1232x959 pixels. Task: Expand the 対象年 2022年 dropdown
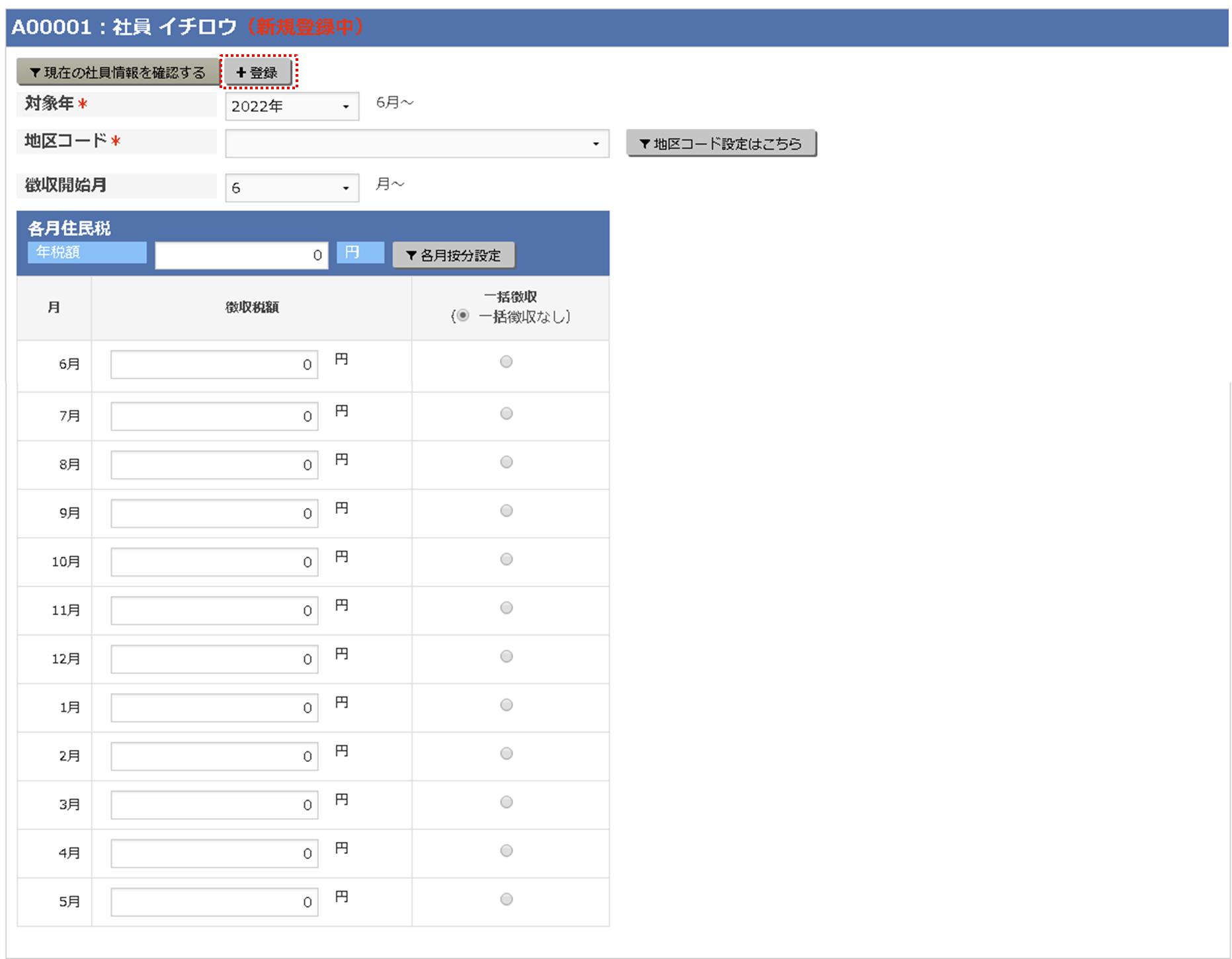pos(292,106)
